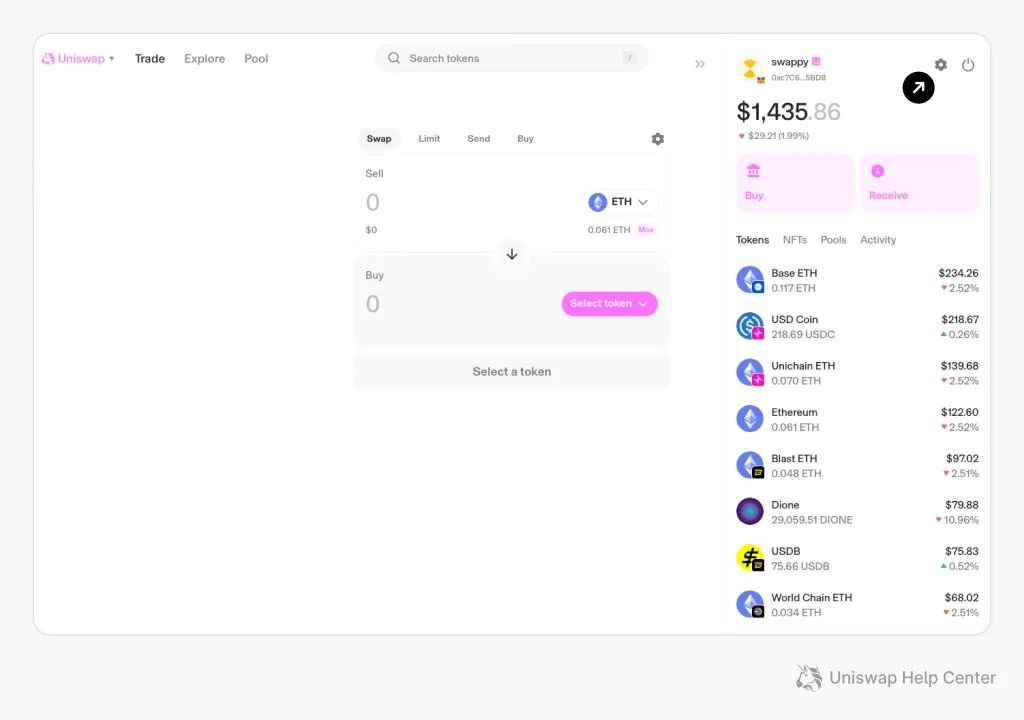Click the 0.061 ETH balance under Sell
Viewport: 1024px width, 720px height.
pyautogui.click(x=609, y=230)
